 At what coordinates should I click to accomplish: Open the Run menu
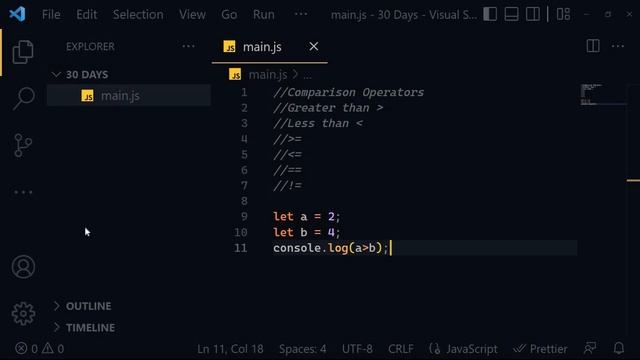(x=263, y=15)
